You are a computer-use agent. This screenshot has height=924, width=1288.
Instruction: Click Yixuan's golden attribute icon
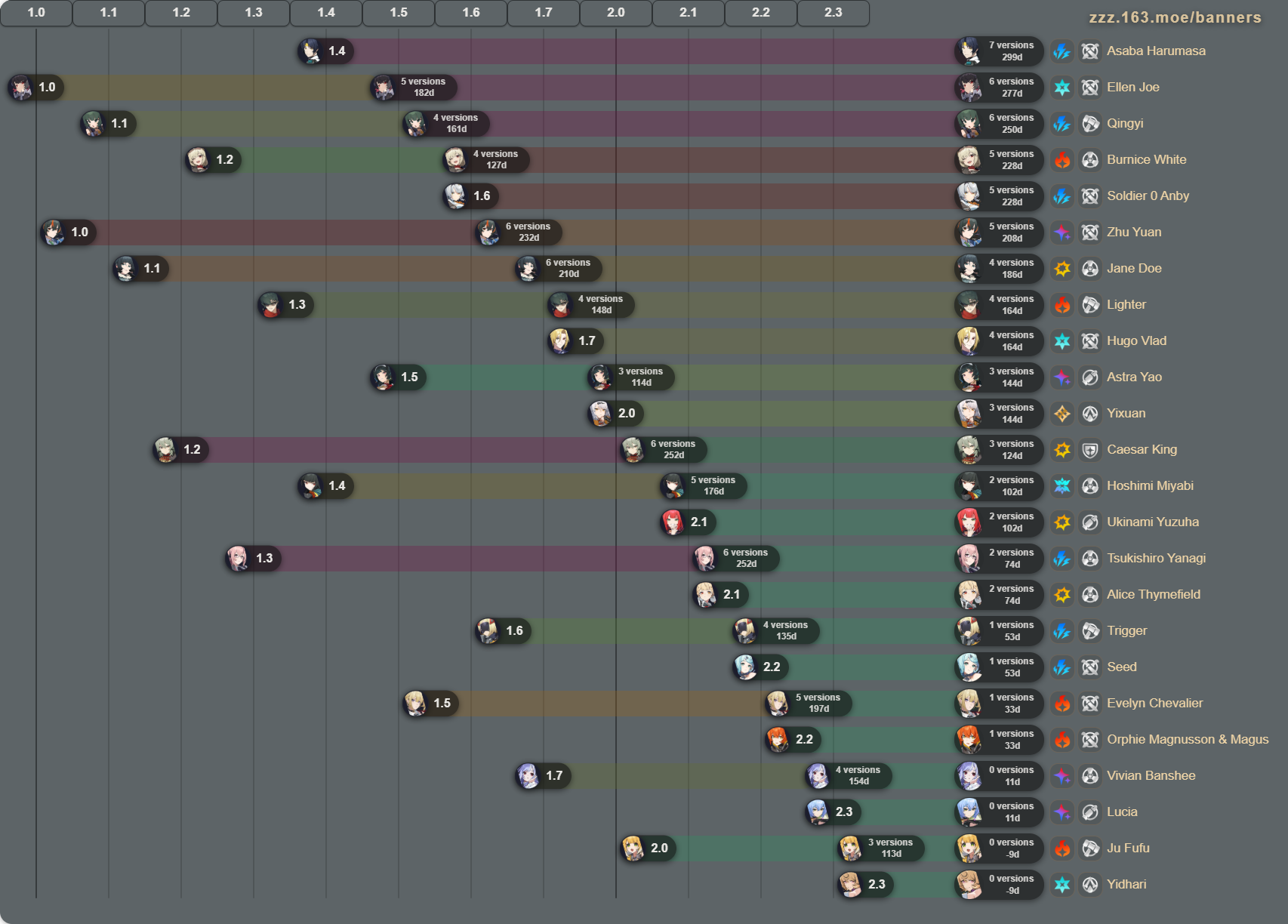pos(1062,414)
